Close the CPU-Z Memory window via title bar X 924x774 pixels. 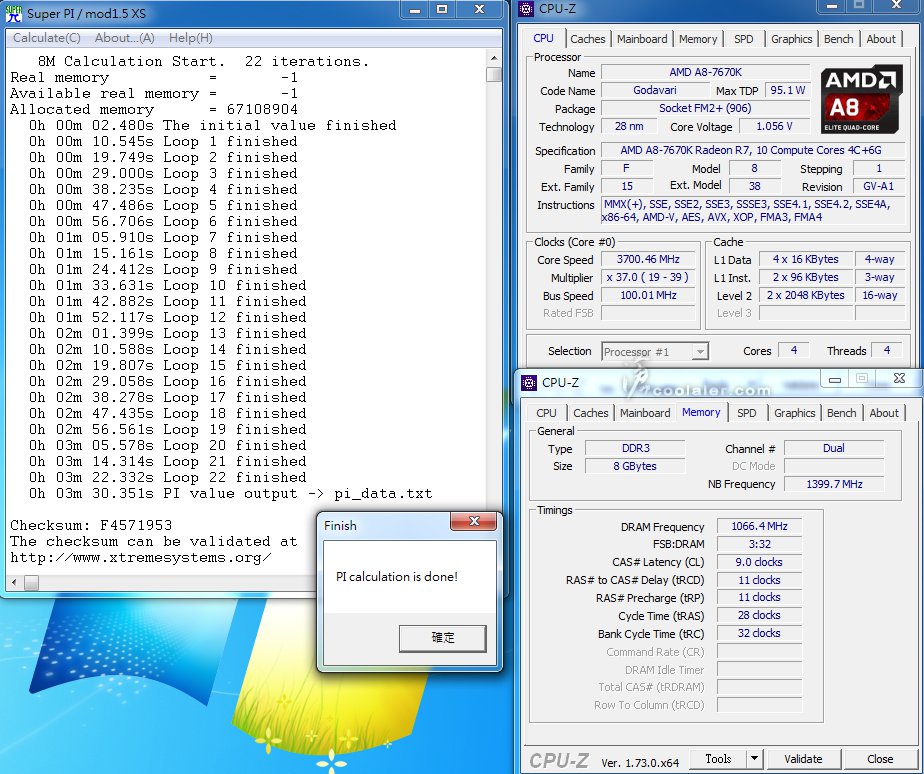click(x=899, y=378)
